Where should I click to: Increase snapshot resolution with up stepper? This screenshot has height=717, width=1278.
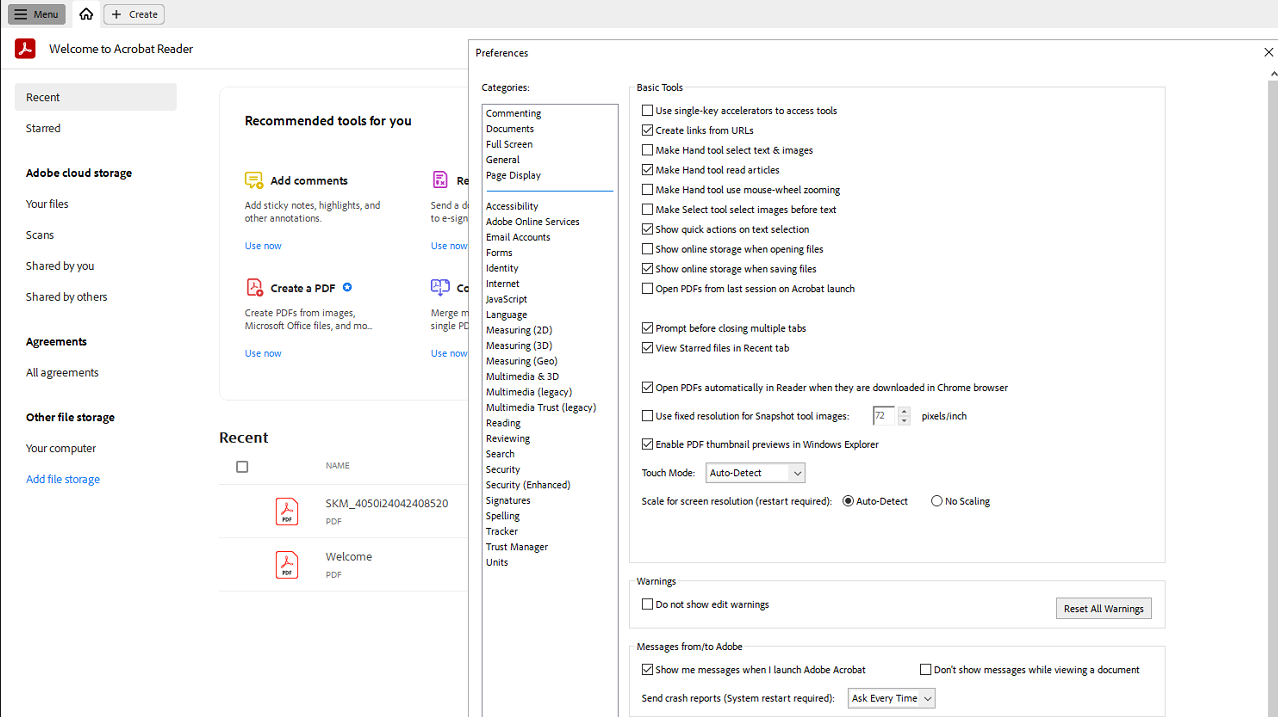904,411
